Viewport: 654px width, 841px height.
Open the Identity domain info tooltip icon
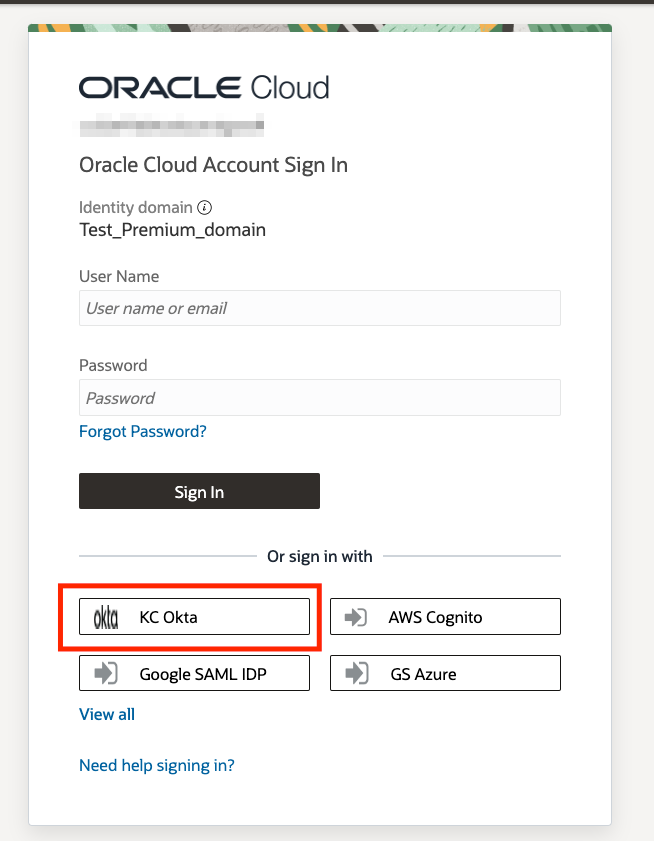204,207
